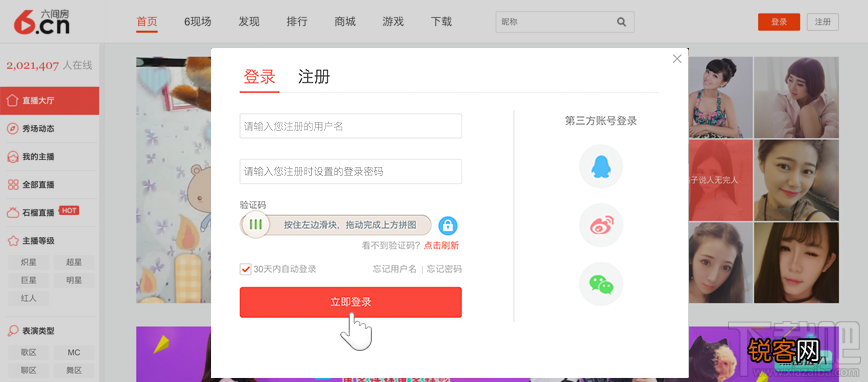Viewport: 868px width, 382px height.
Task: Open 发现 in top navigation
Action: (249, 22)
